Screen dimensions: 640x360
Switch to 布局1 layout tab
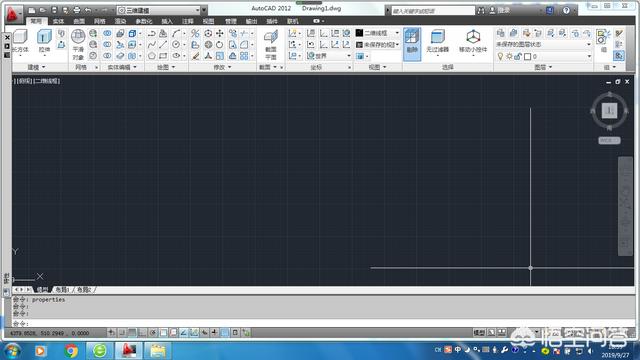pyautogui.click(x=62, y=290)
